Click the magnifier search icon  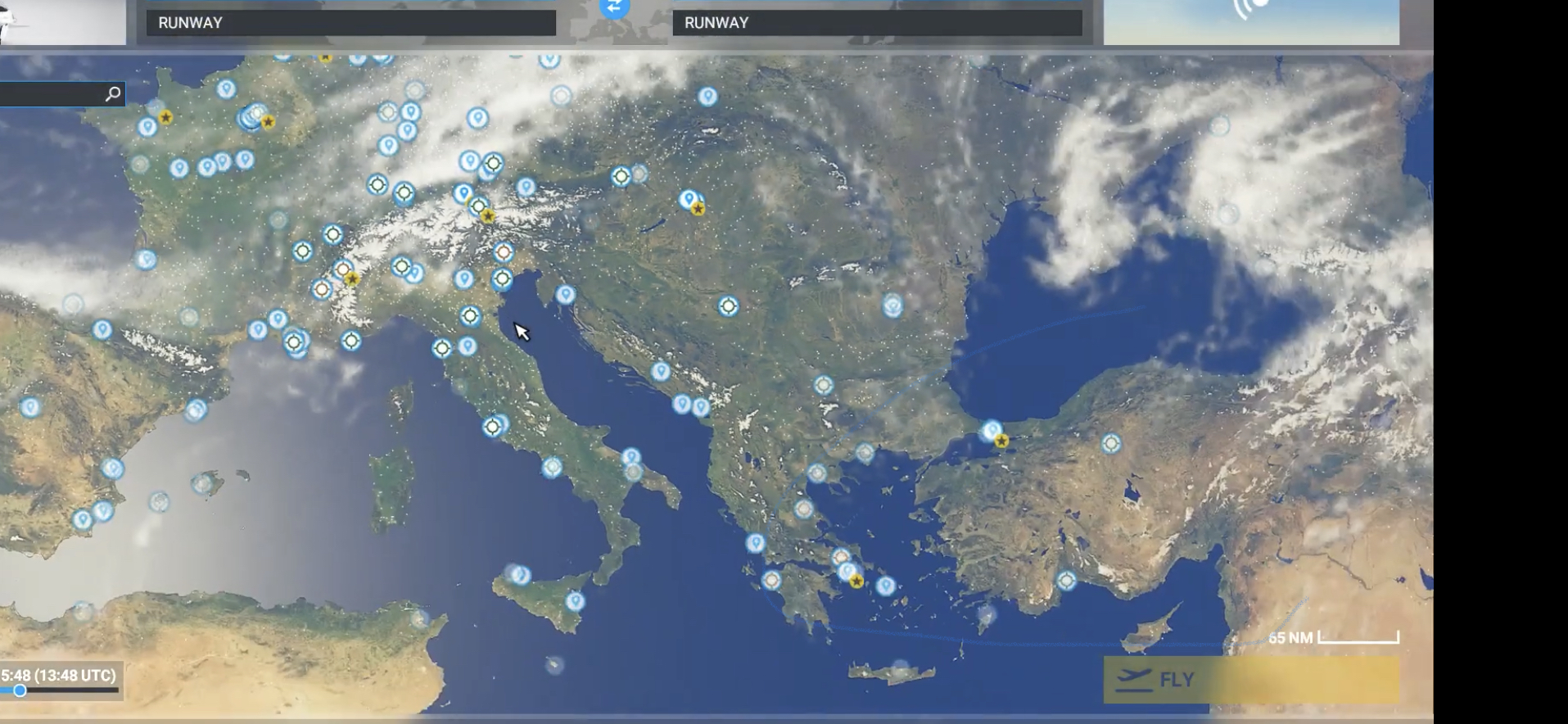[x=113, y=94]
